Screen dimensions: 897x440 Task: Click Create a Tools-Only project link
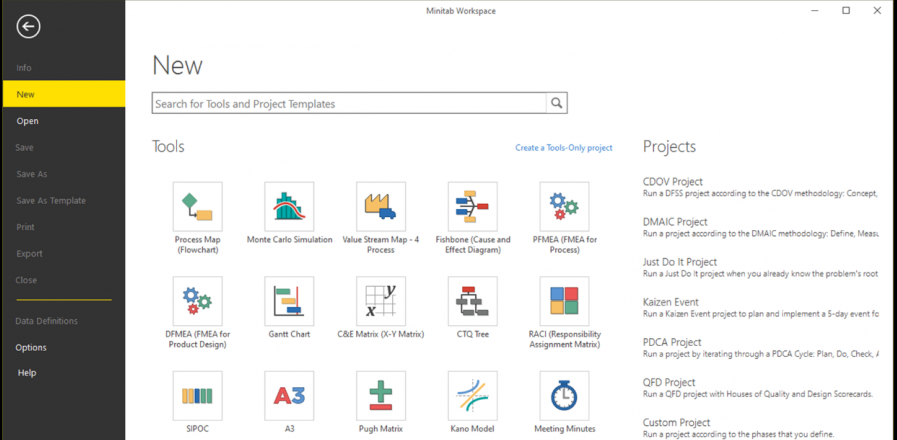[563, 148]
